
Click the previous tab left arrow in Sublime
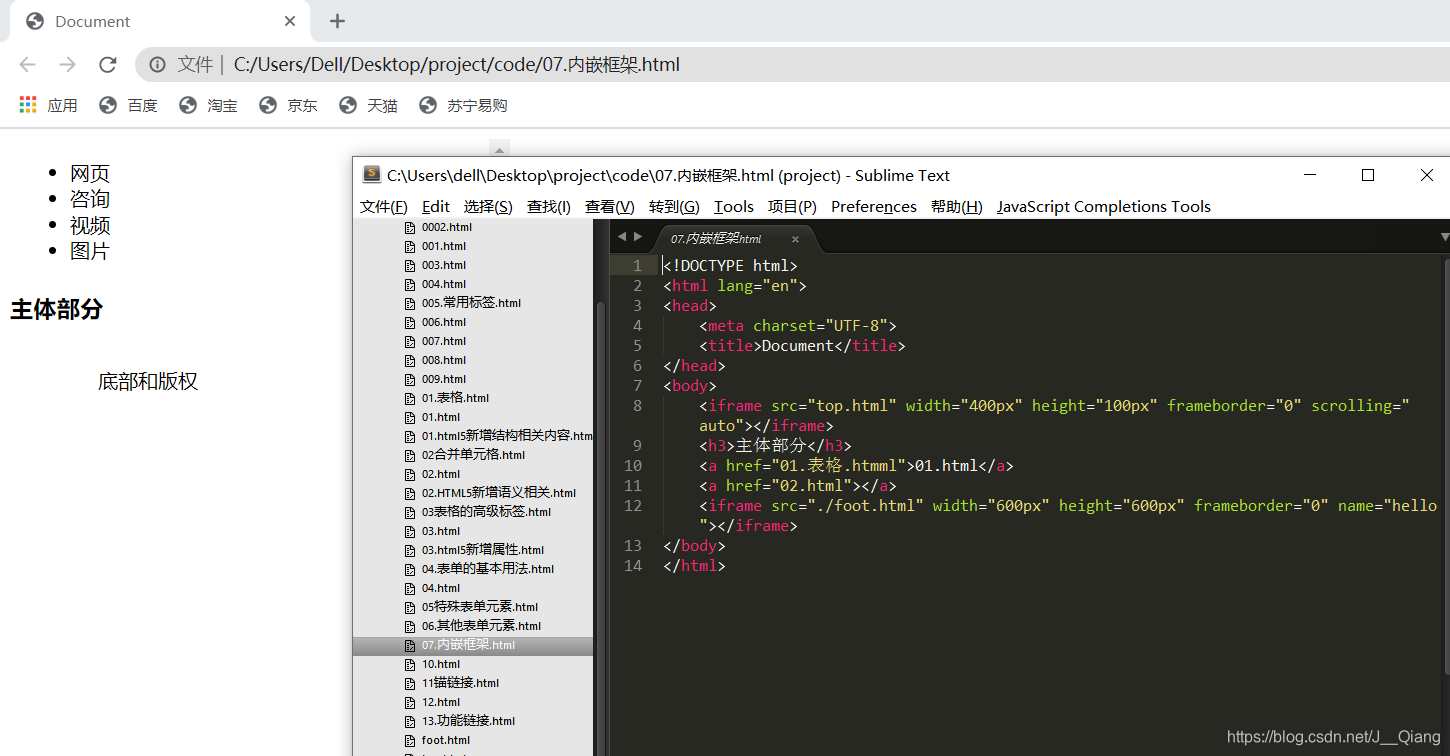click(x=622, y=237)
